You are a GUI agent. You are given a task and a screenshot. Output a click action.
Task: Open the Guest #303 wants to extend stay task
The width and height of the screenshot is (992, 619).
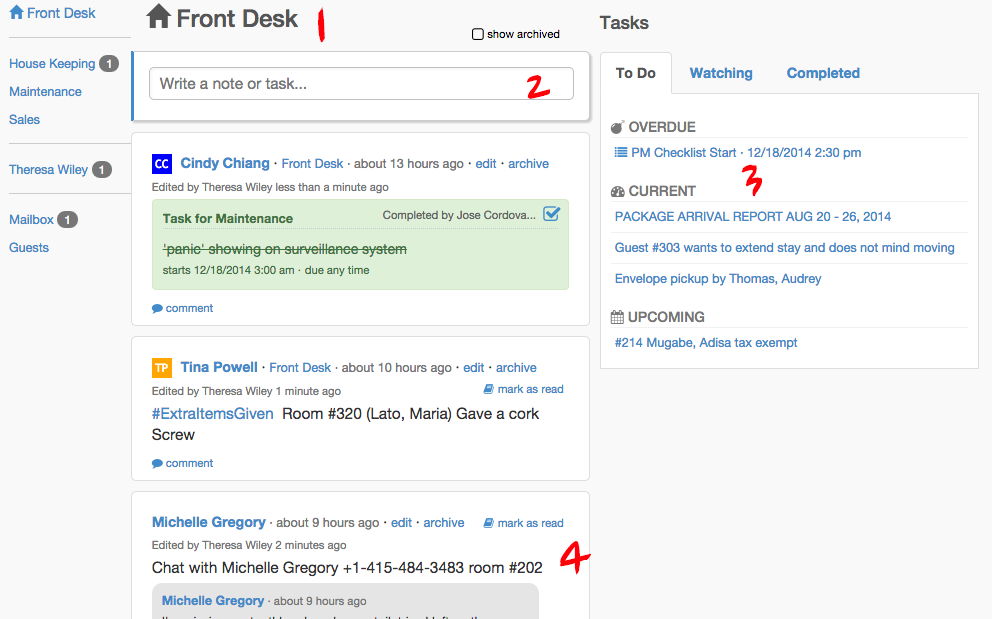[x=784, y=247]
